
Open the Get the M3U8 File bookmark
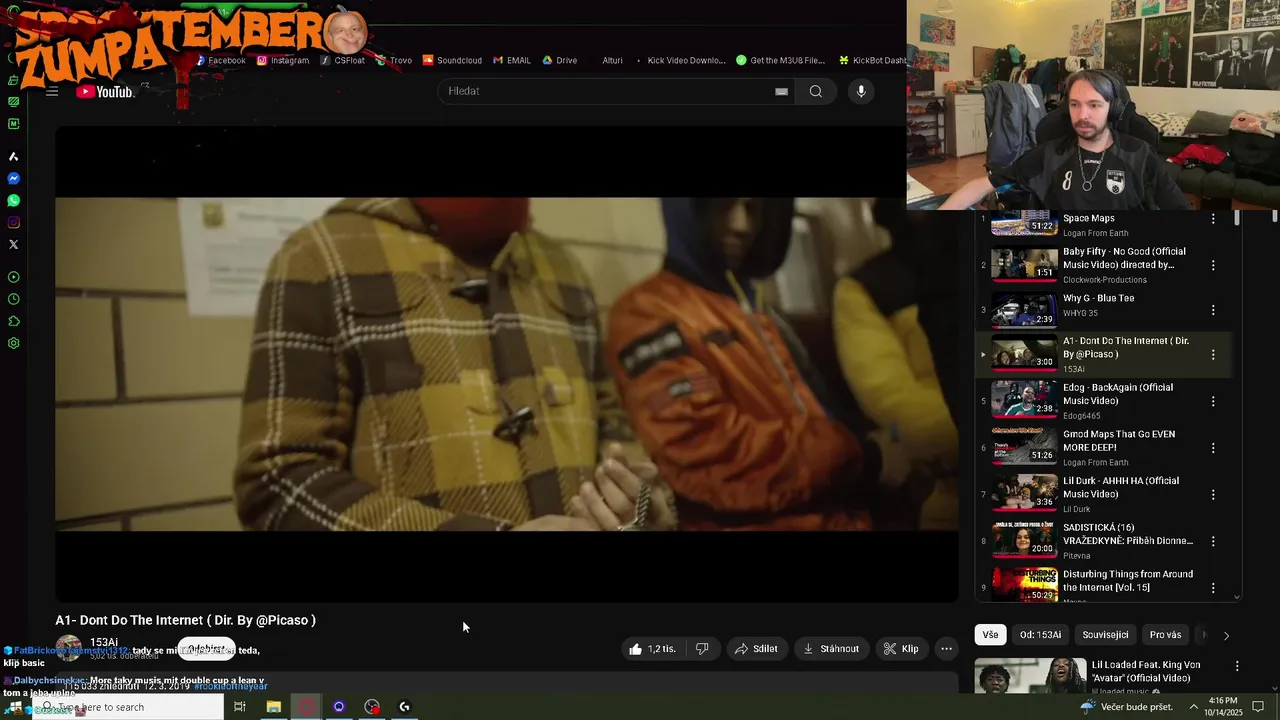coord(781,60)
